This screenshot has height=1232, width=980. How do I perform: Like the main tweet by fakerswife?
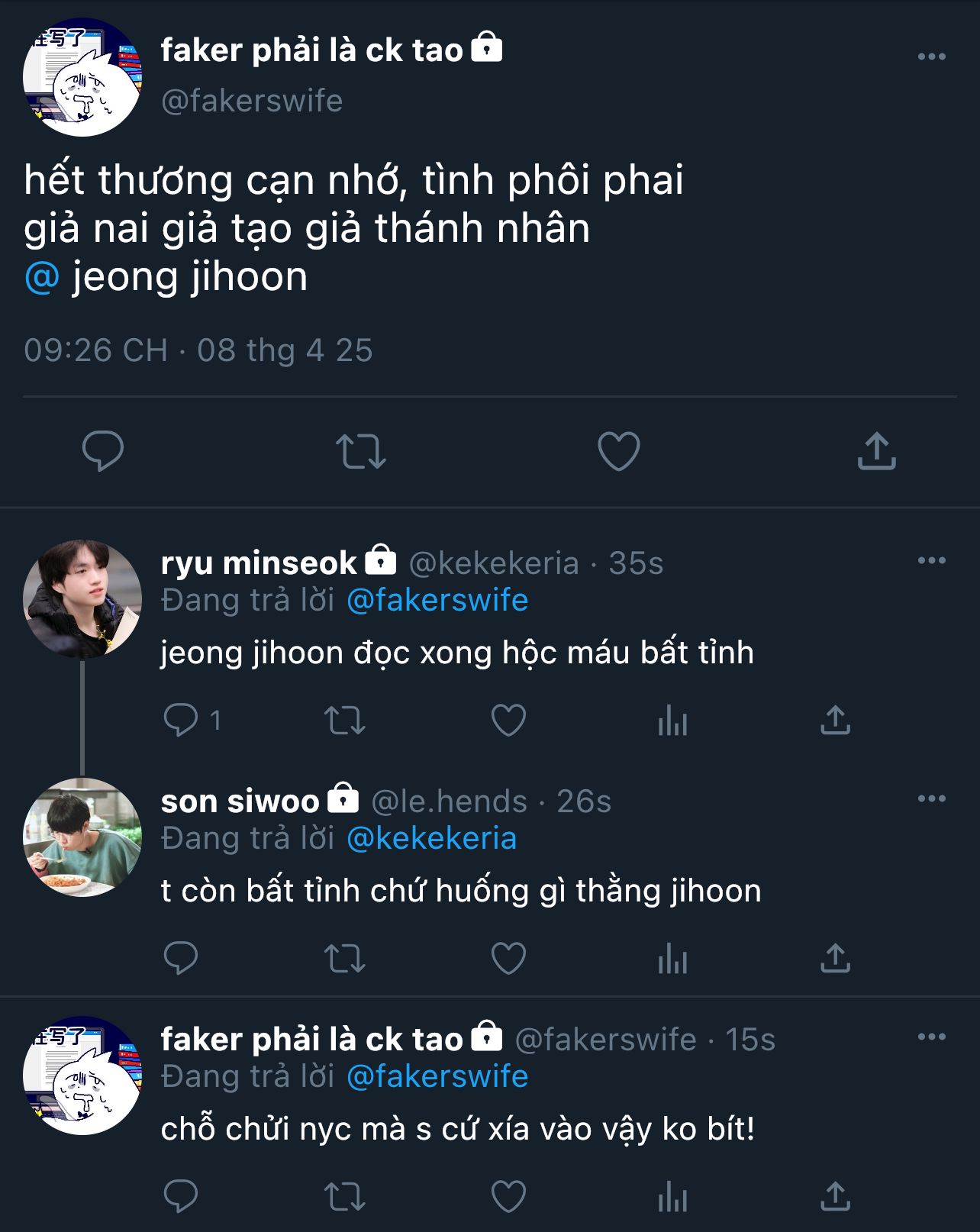(x=618, y=450)
